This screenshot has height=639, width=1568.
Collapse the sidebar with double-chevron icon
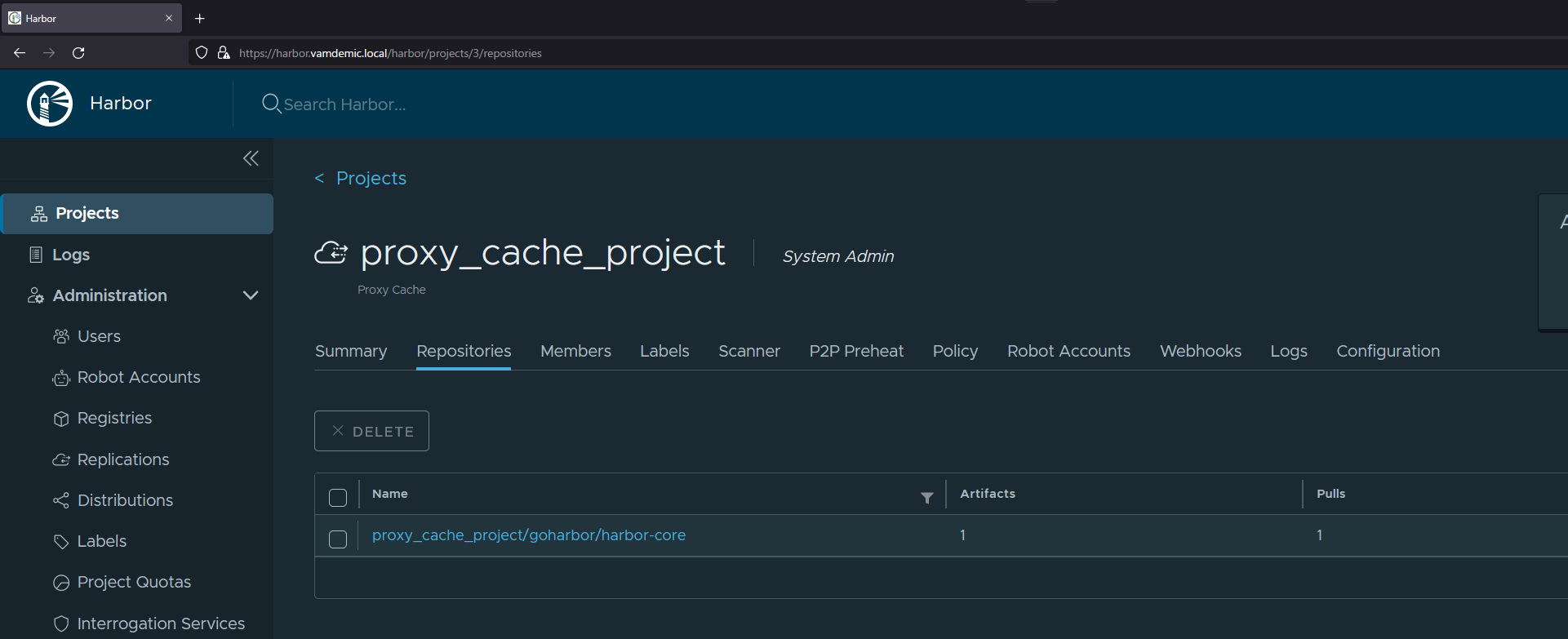[251, 158]
